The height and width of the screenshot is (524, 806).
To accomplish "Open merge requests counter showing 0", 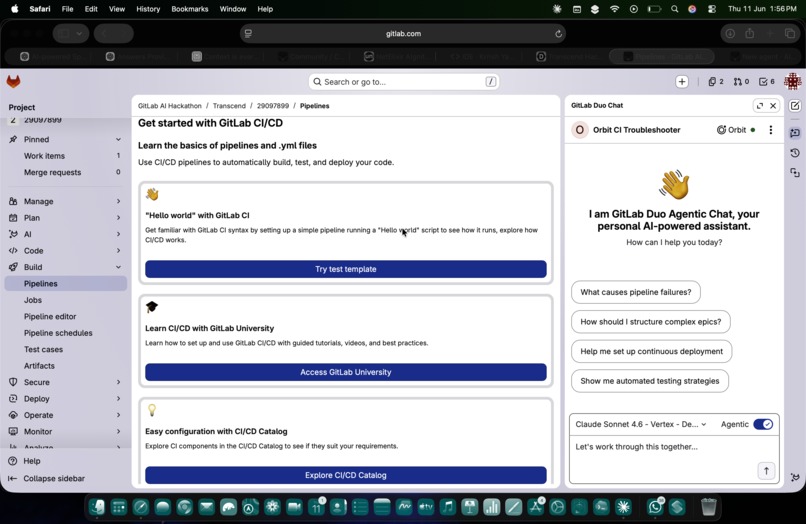I will tap(741, 82).
